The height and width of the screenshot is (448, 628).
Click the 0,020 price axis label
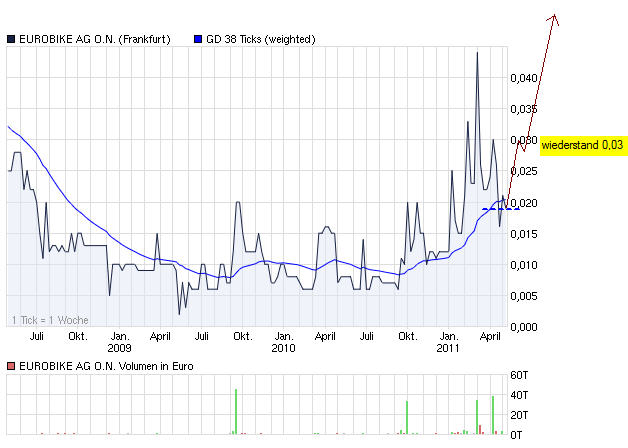pyautogui.click(x=524, y=202)
